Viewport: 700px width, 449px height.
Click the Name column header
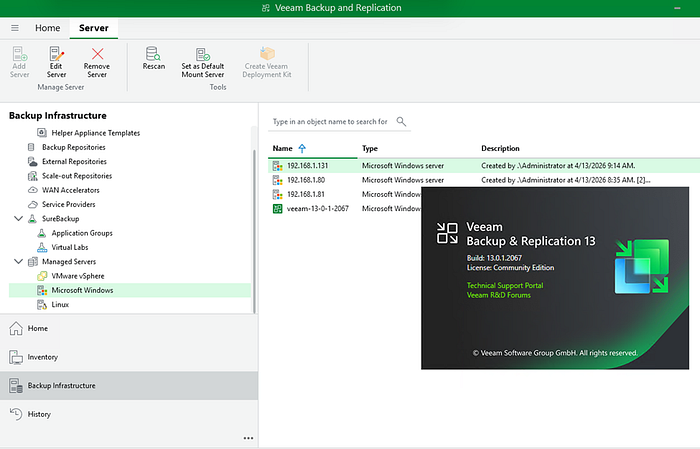[283, 148]
